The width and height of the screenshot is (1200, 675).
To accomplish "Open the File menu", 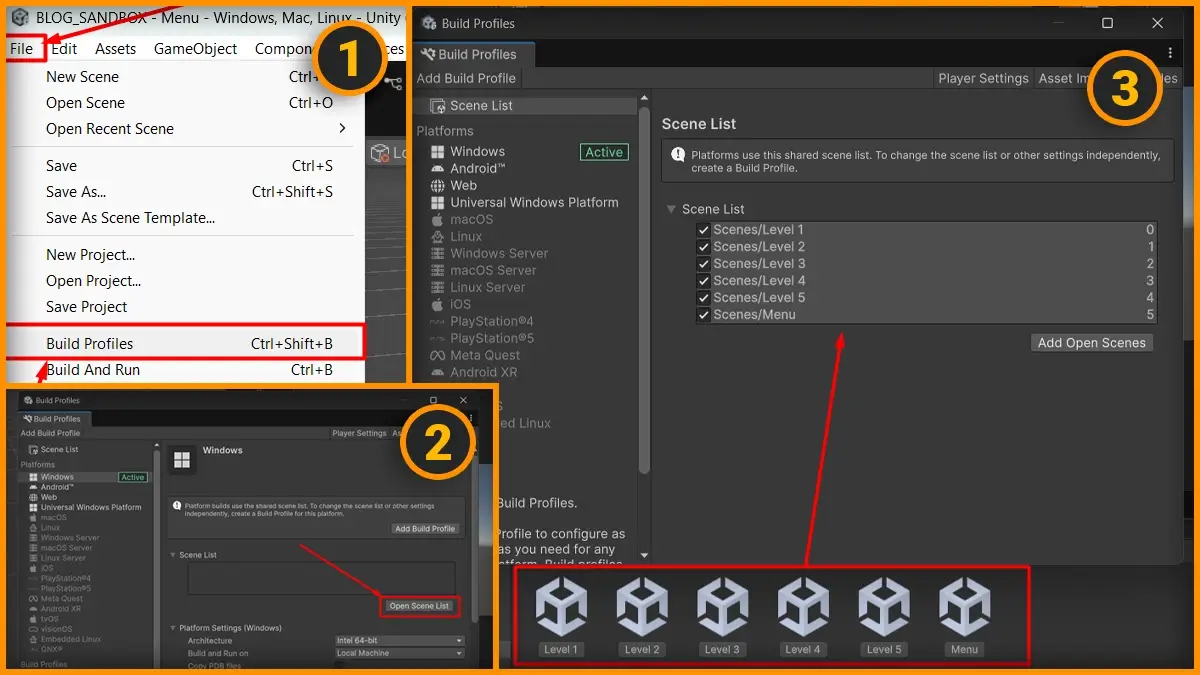I will pos(22,48).
